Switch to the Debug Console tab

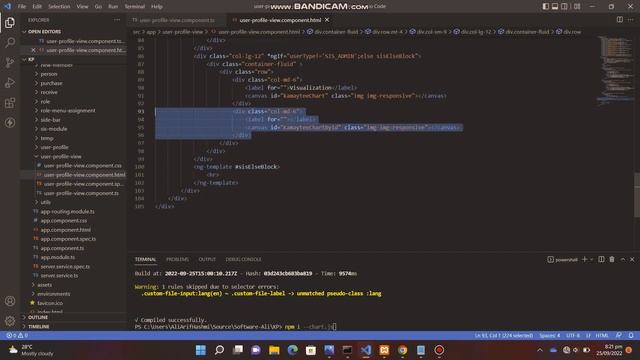(x=243, y=259)
